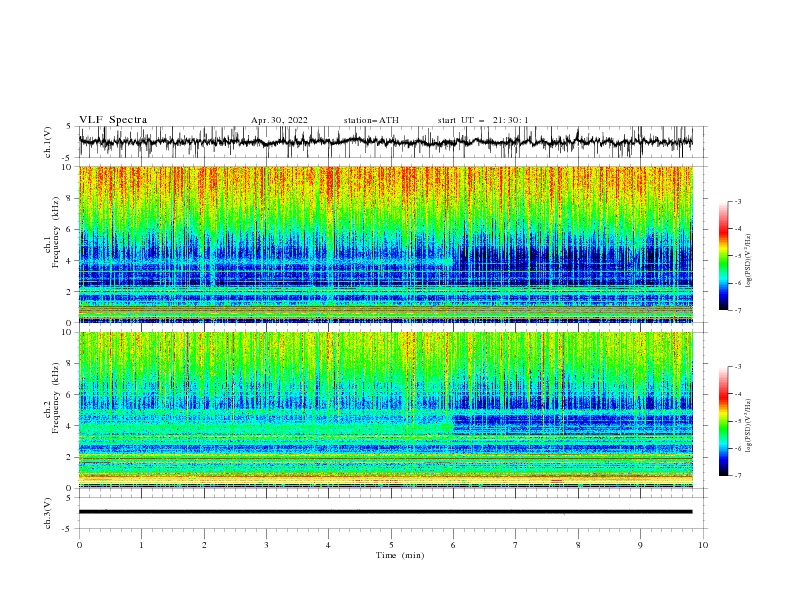Click the "VLF Spectra" plot title
This screenshot has width=792, height=612.
click(x=113, y=120)
